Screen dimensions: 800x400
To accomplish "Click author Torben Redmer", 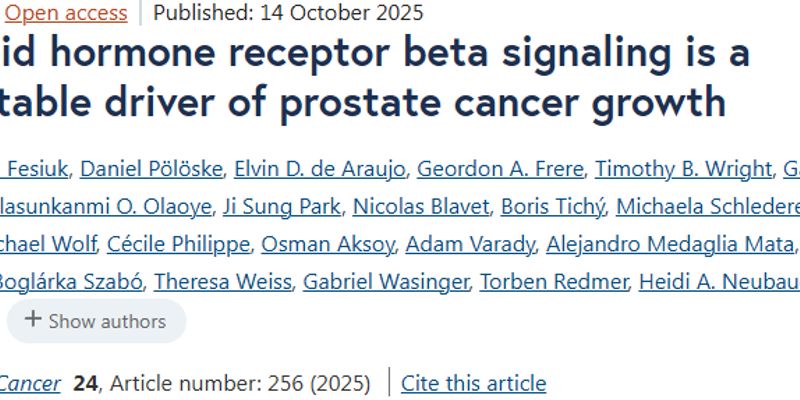I will coord(553,282).
